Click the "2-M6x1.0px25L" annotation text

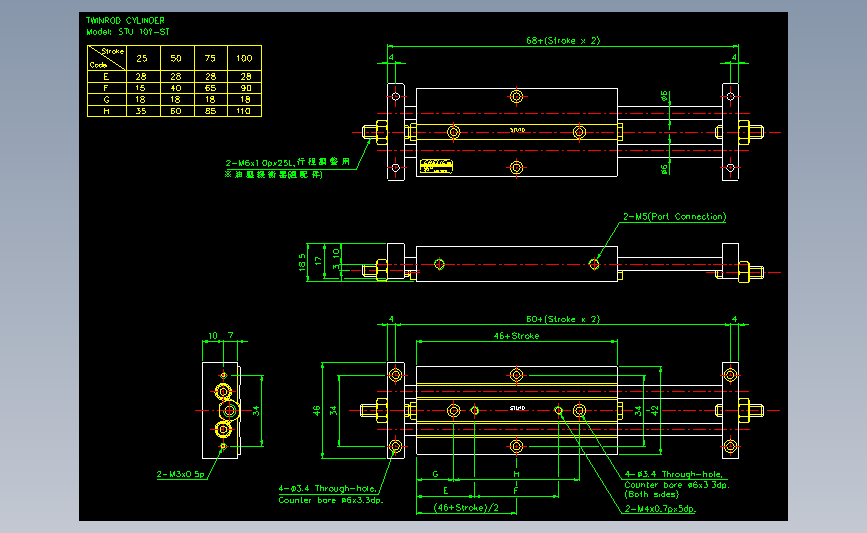[259, 163]
